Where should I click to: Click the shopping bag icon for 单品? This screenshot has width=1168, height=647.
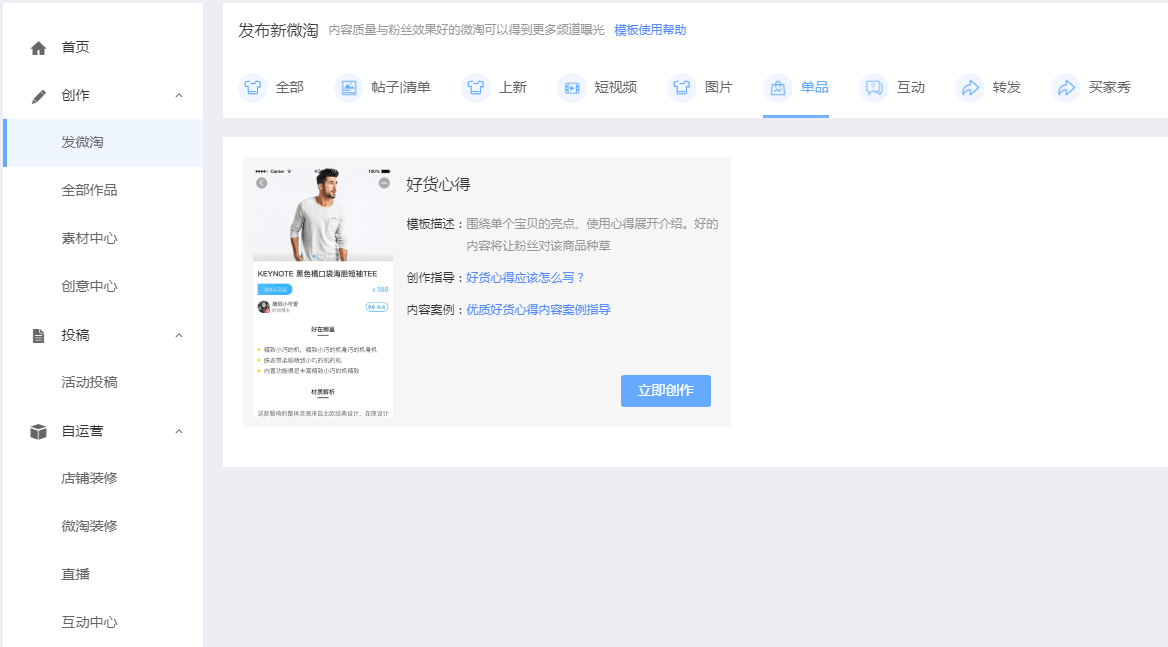point(778,88)
